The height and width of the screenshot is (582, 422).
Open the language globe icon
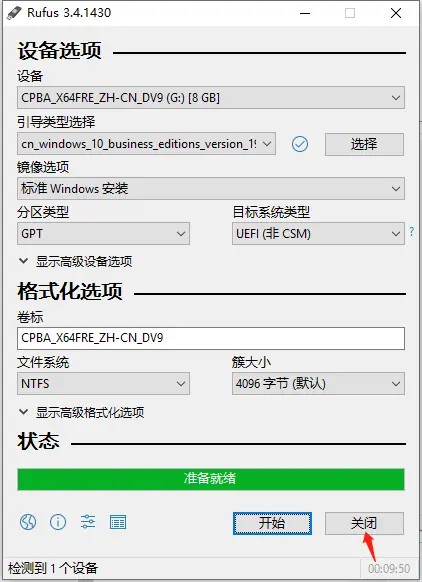click(x=28, y=522)
